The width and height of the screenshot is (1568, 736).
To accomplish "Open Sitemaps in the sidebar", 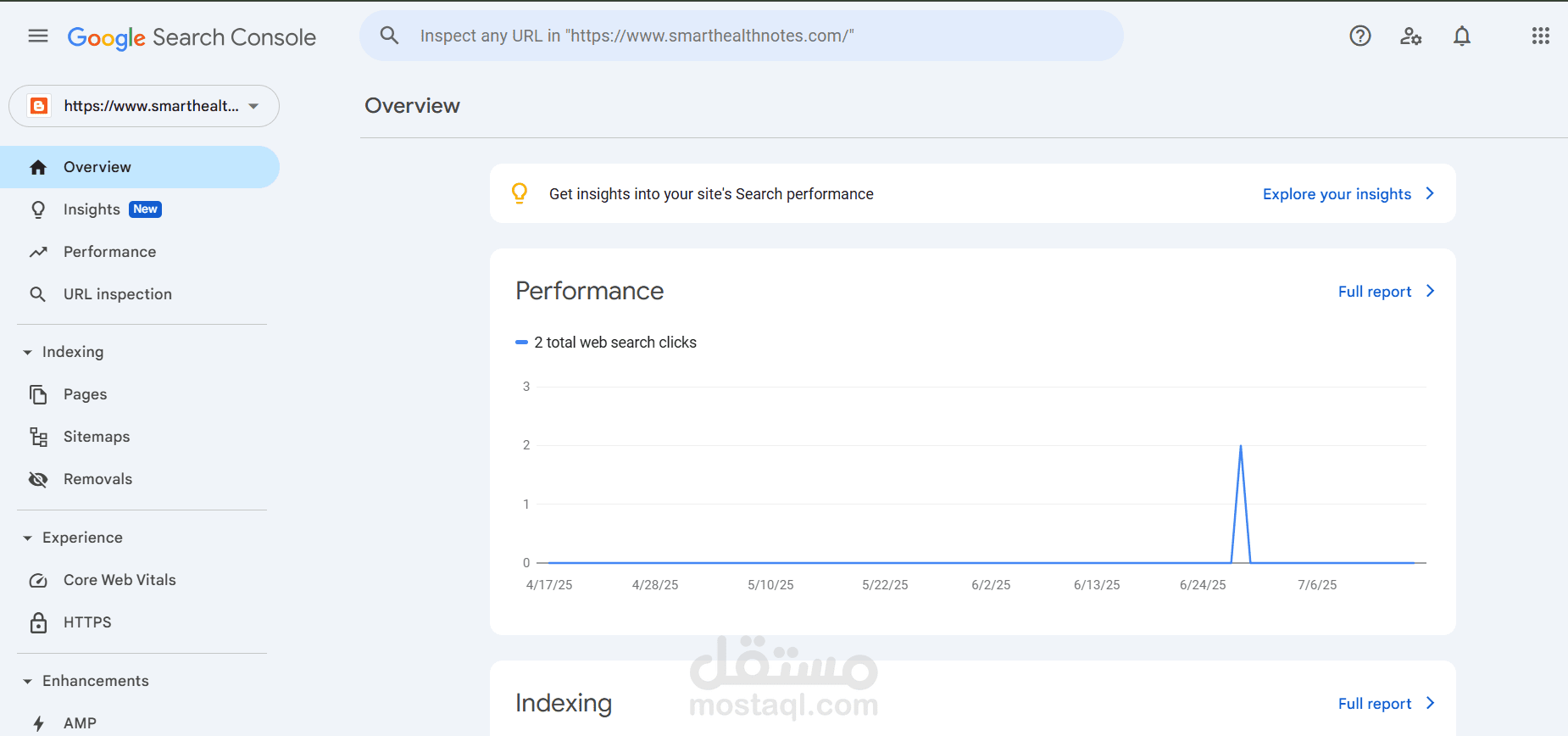I will [140, 437].
